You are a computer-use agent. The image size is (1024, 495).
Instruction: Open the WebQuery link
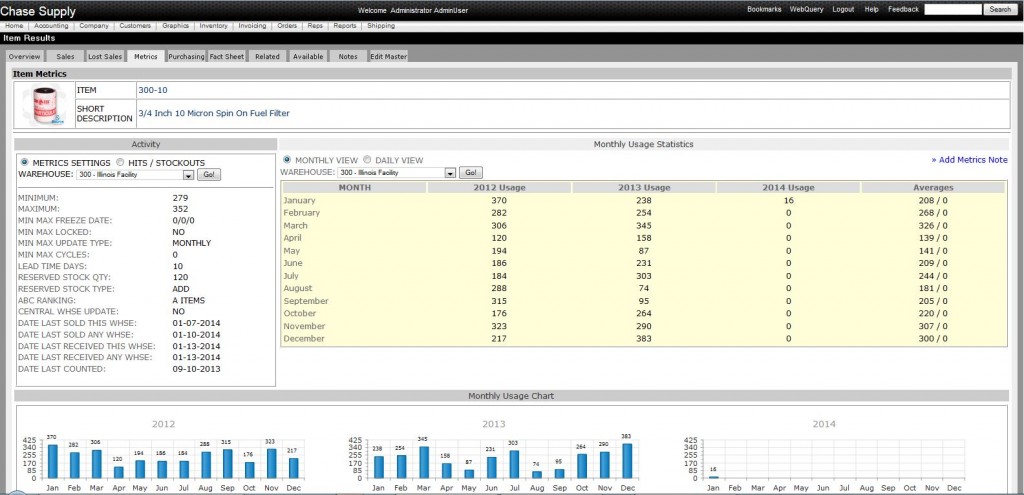tap(807, 10)
